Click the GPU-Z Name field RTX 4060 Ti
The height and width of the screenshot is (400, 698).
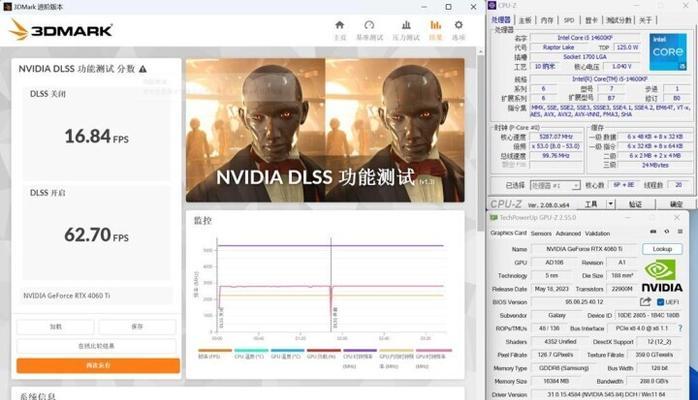pos(584,249)
